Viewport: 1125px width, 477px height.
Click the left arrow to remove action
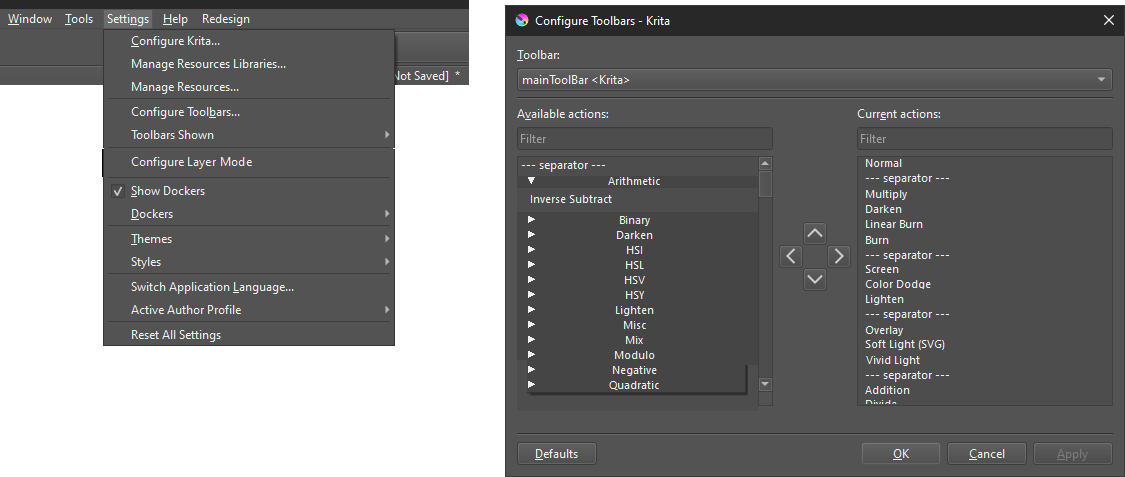791,257
